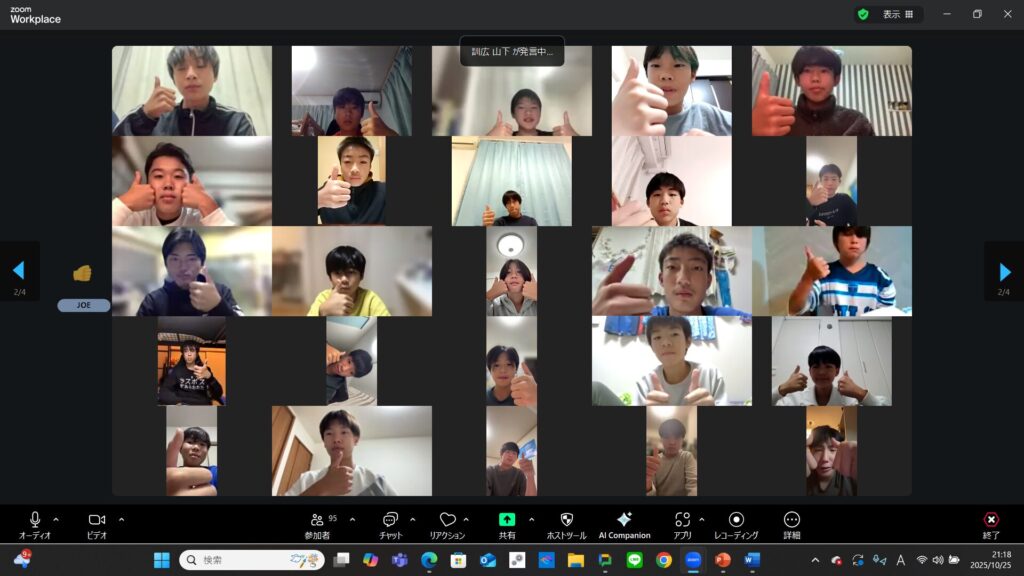Open the chat (チャット) panel
The image size is (1024, 576).
[390, 520]
